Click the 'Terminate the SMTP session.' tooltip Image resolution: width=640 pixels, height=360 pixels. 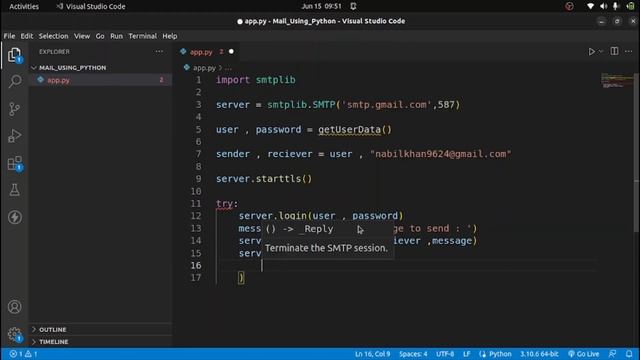click(326, 248)
